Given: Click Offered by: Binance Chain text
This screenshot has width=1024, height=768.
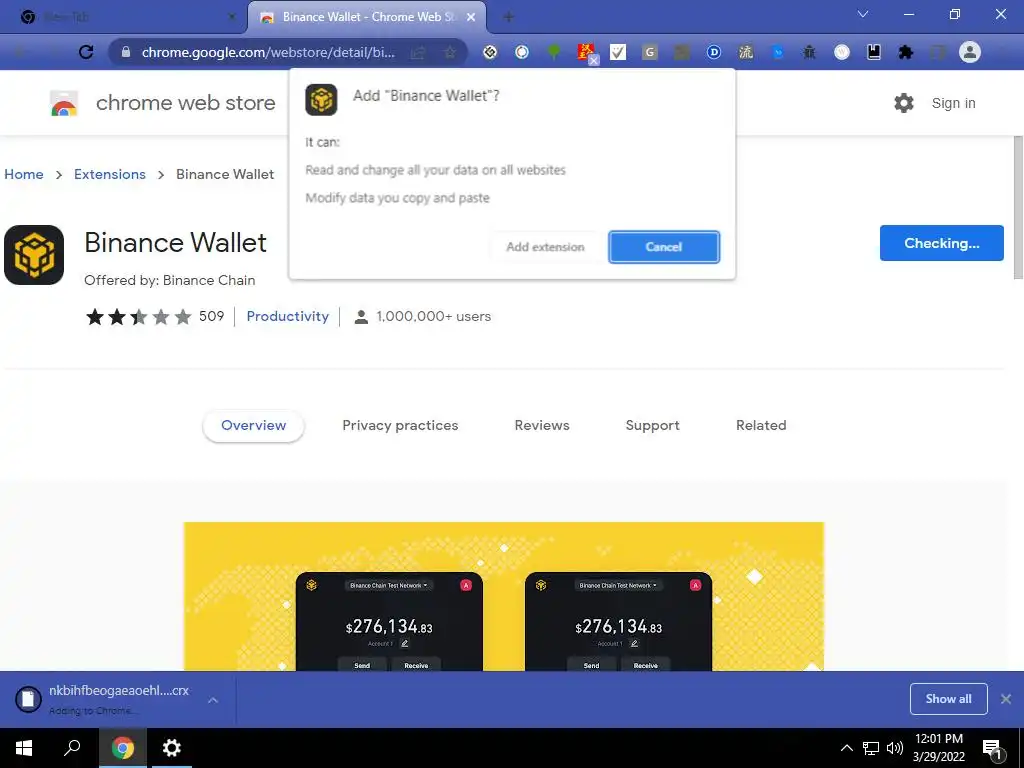Looking at the screenshot, I should tap(170, 280).
